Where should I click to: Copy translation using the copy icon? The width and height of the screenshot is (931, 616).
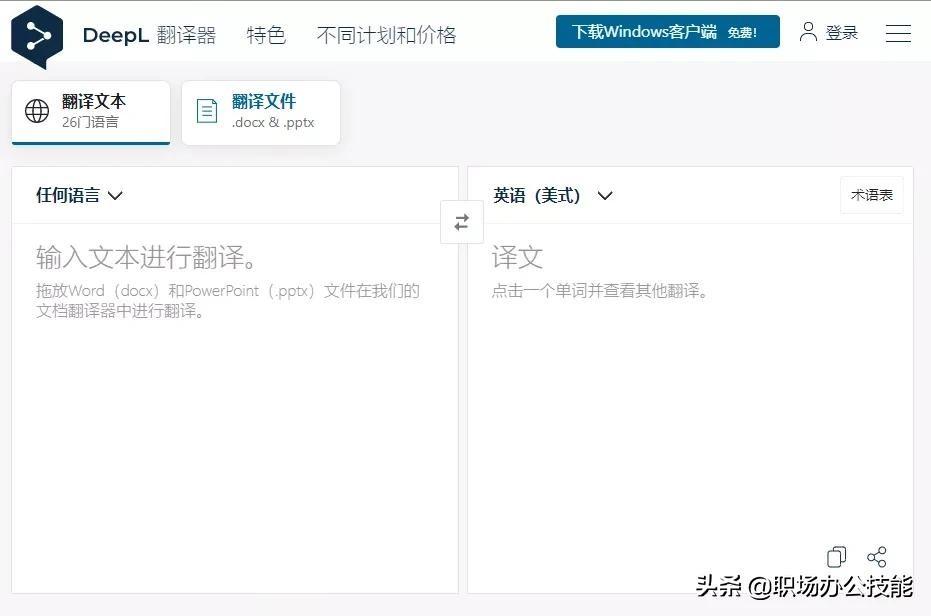coord(837,557)
